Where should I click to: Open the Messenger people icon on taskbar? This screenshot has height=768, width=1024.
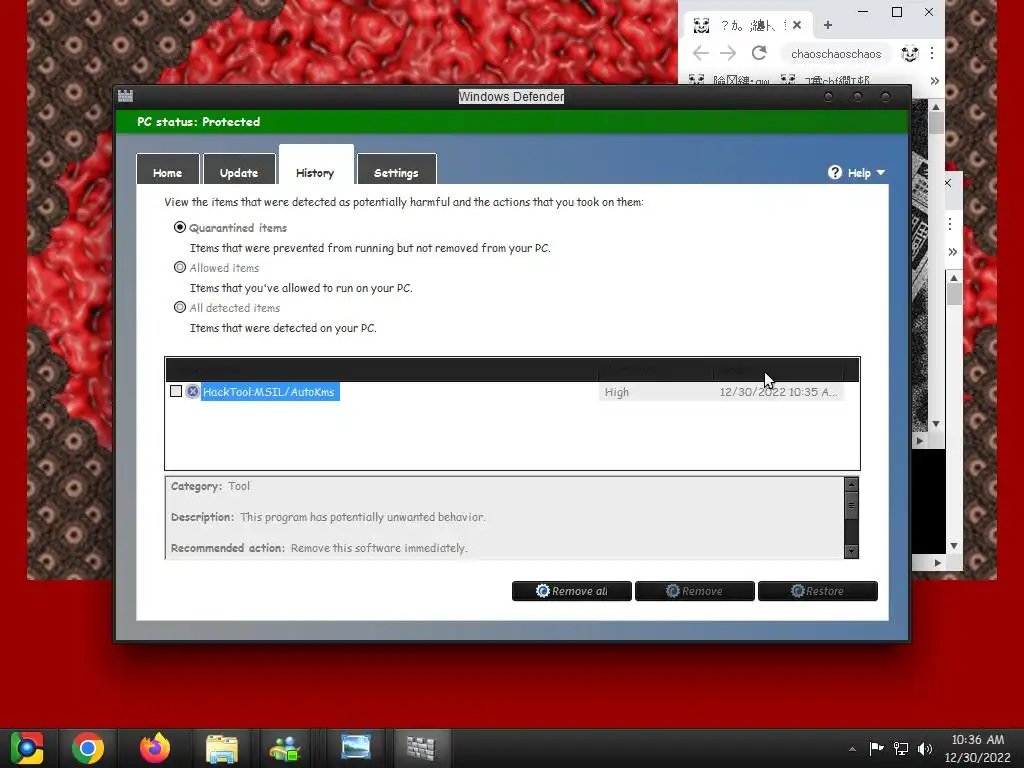click(x=285, y=748)
